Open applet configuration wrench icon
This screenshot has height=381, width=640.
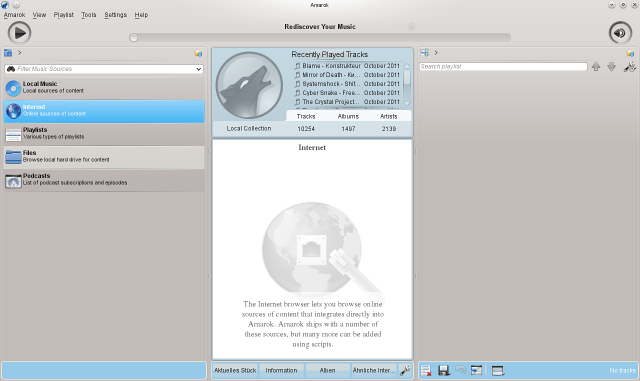pos(405,370)
